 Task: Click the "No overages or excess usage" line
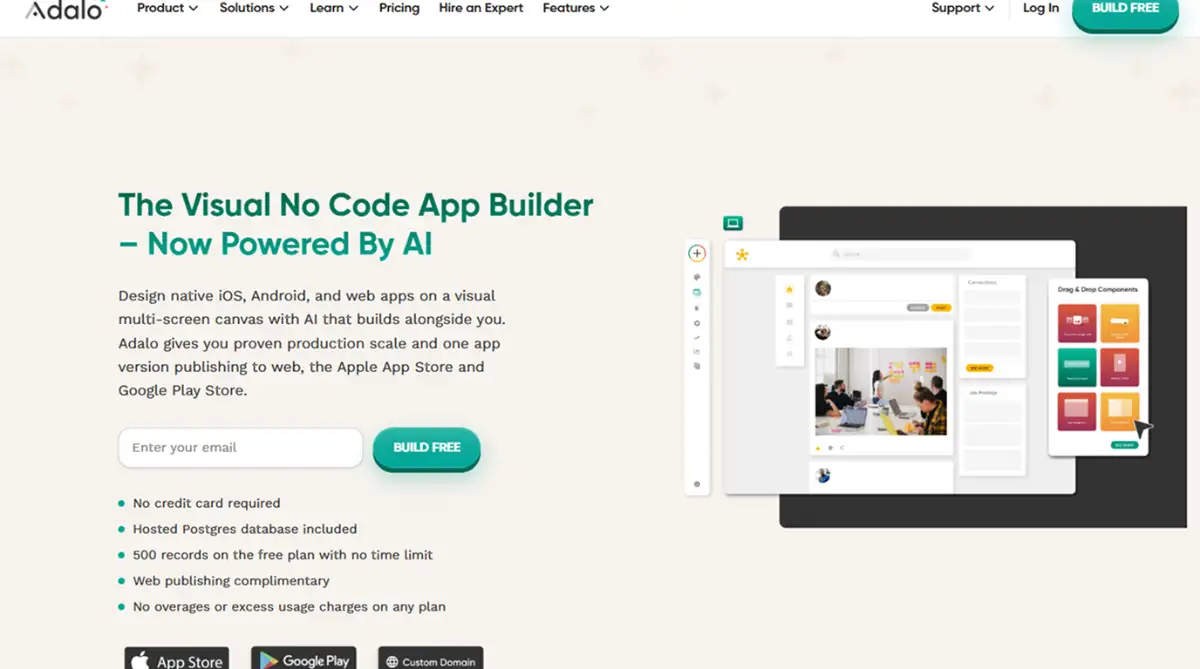[289, 607]
